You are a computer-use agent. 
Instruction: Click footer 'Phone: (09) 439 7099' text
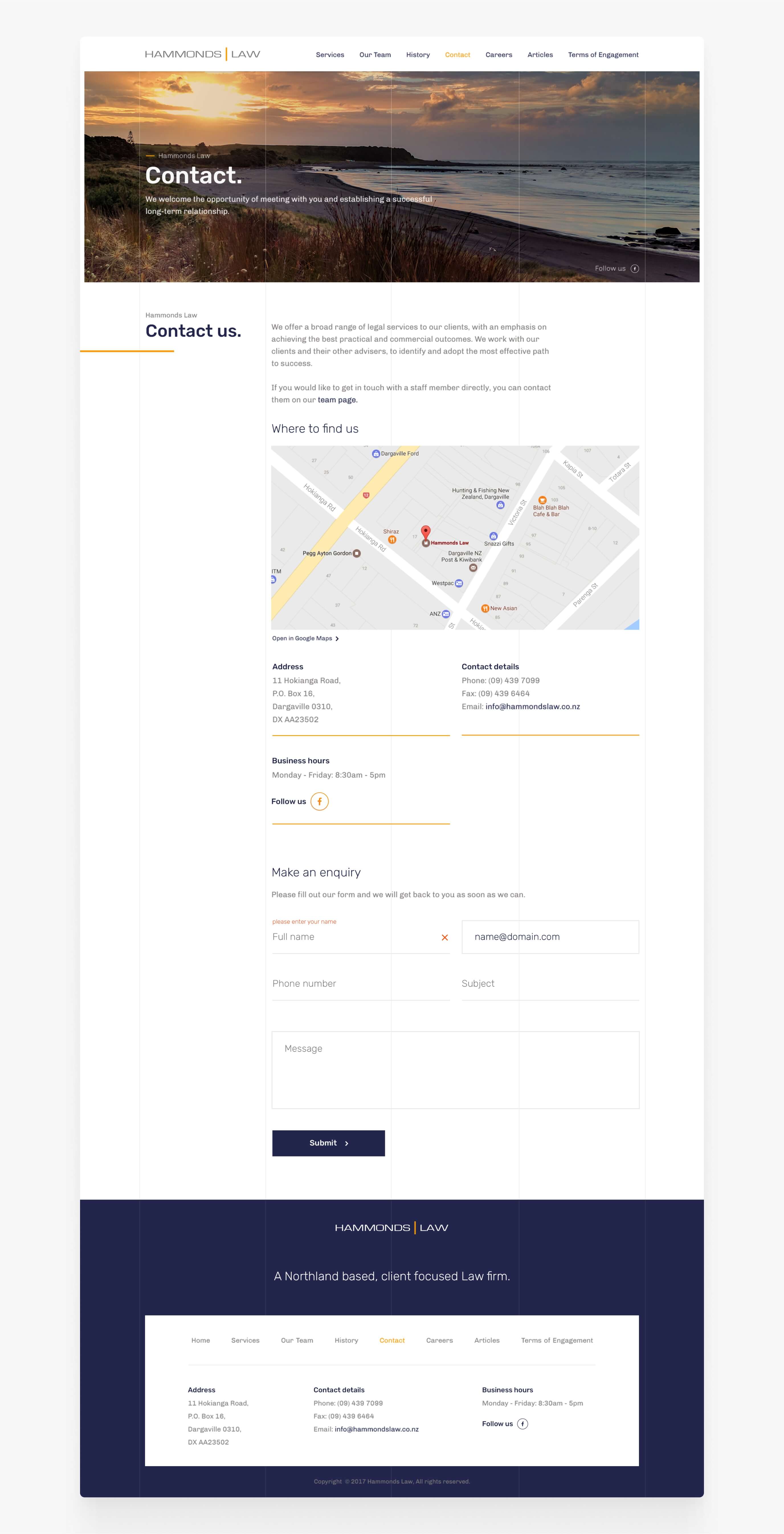pyautogui.click(x=348, y=1404)
